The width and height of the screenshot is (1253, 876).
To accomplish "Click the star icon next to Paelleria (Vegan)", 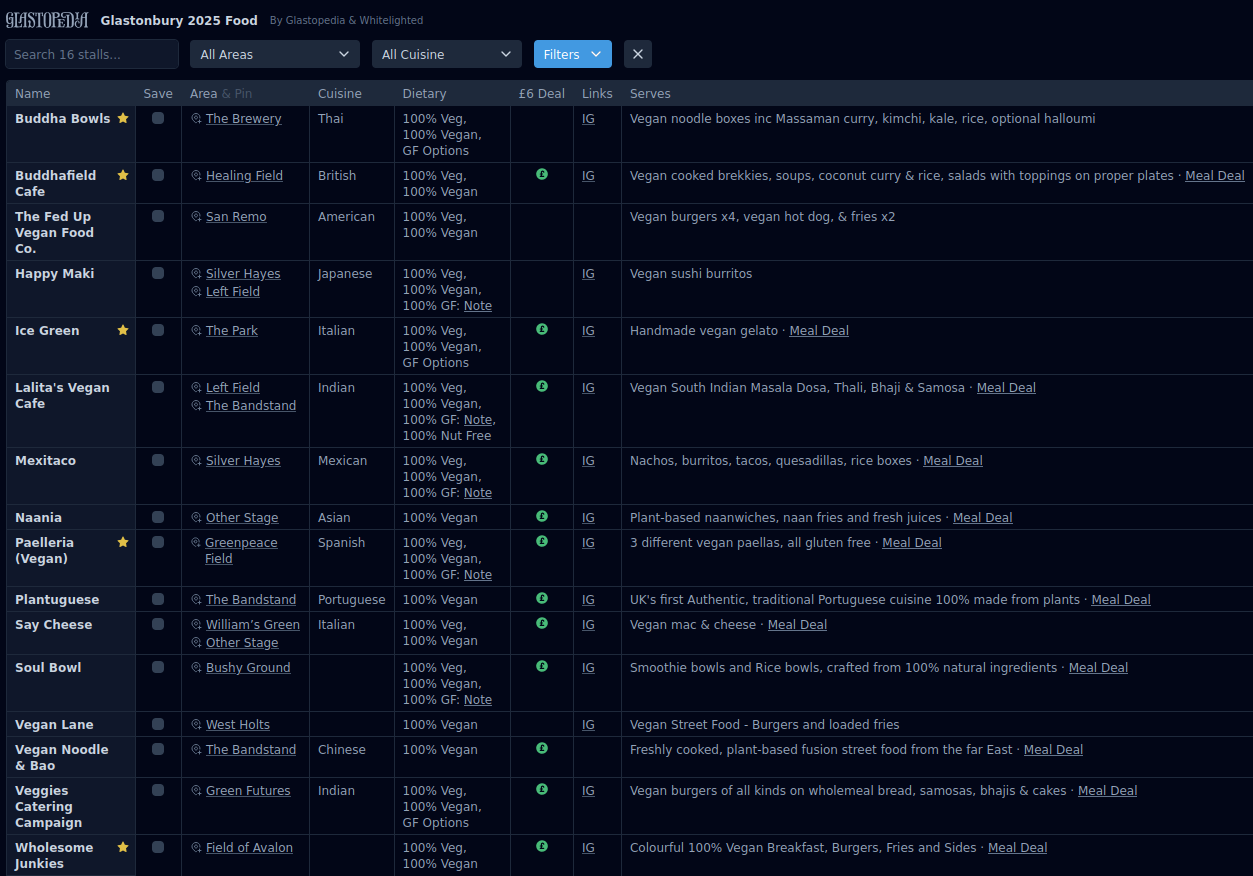I will [123, 542].
